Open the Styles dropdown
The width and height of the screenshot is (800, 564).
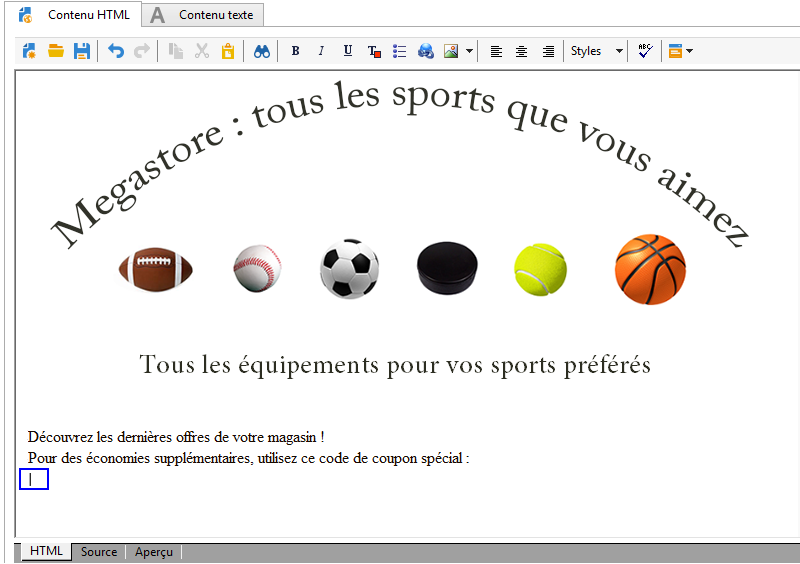click(x=596, y=51)
